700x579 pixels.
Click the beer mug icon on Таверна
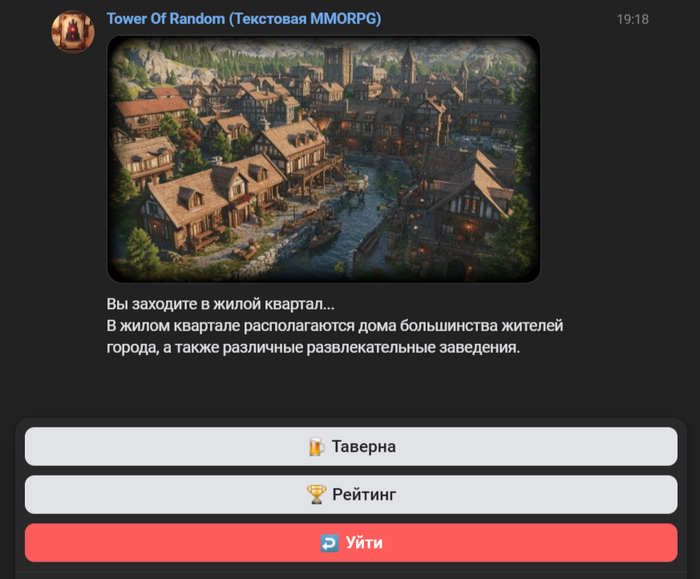[317, 446]
